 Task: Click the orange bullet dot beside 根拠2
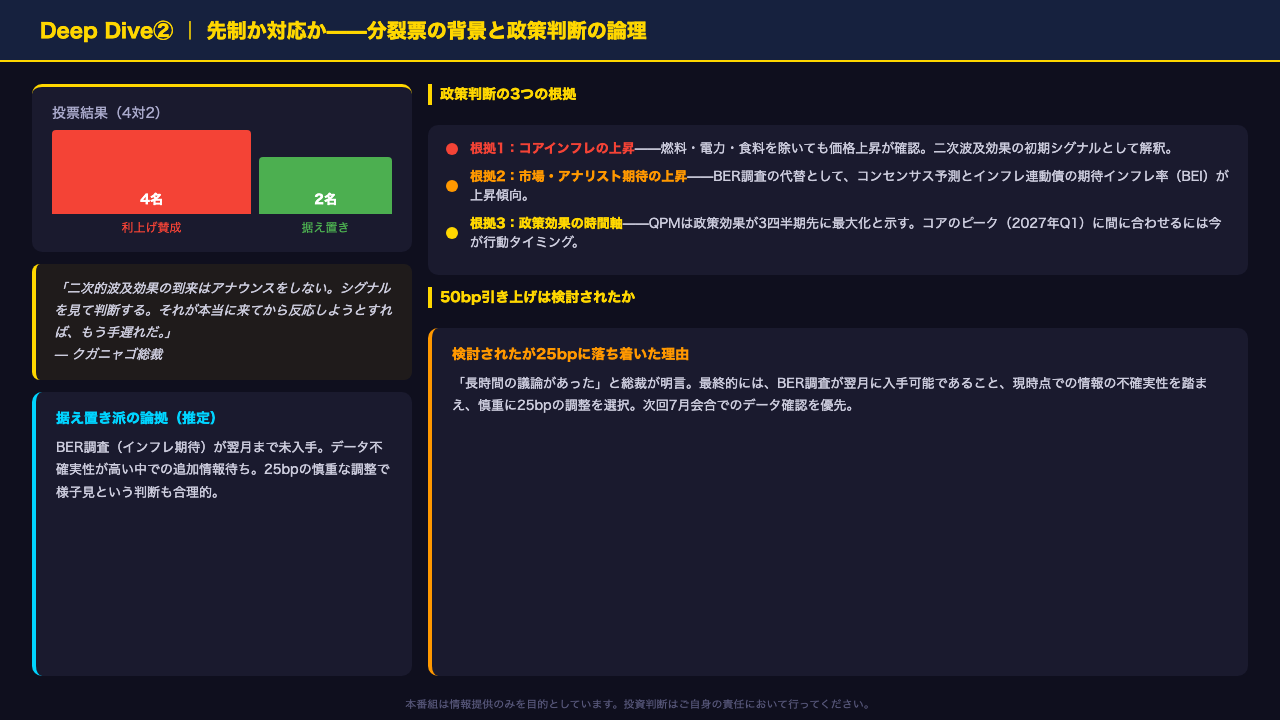point(452,186)
